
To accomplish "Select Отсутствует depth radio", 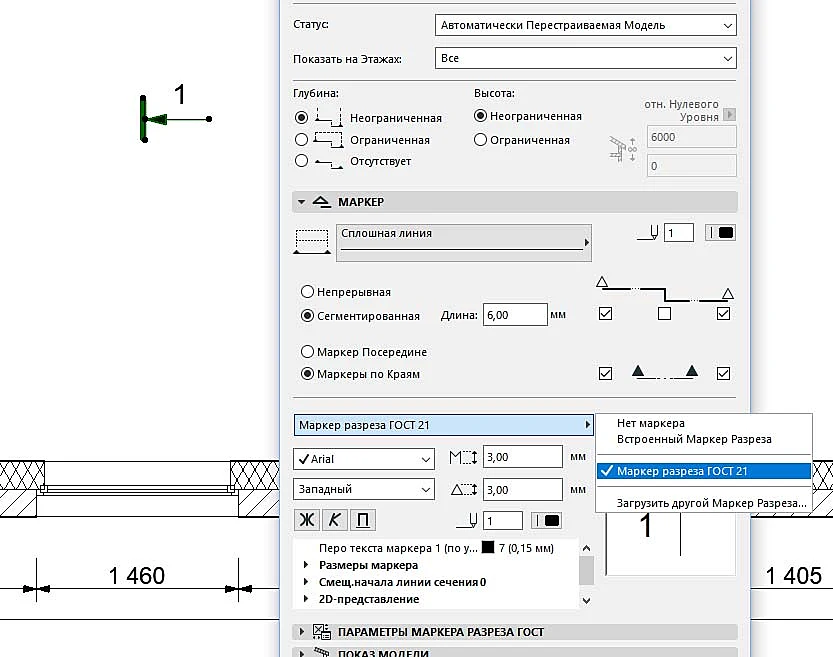I will [301, 160].
